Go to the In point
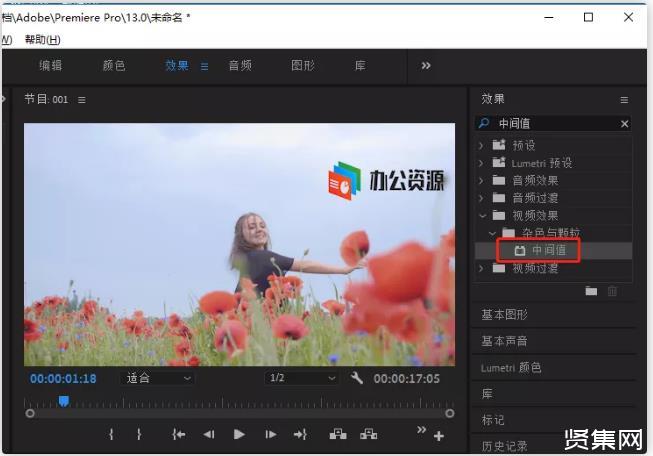653x456 pixels. [178, 435]
